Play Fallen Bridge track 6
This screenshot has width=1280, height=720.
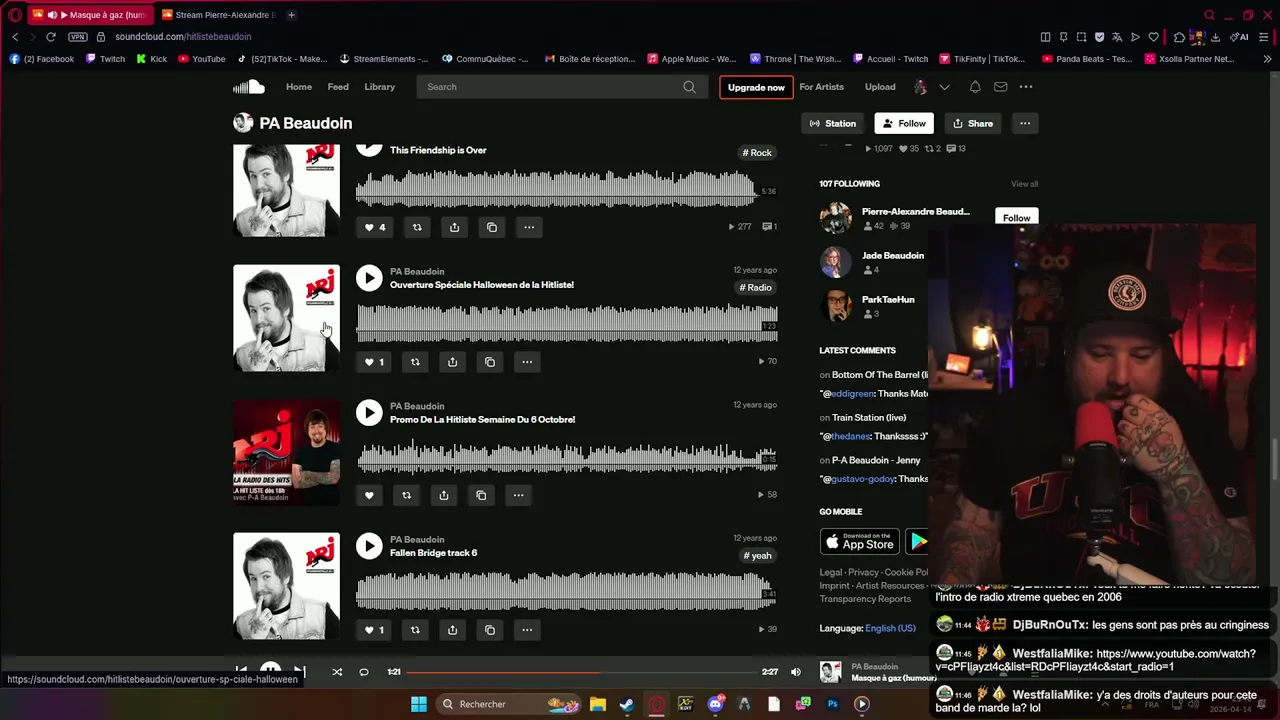click(x=369, y=546)
